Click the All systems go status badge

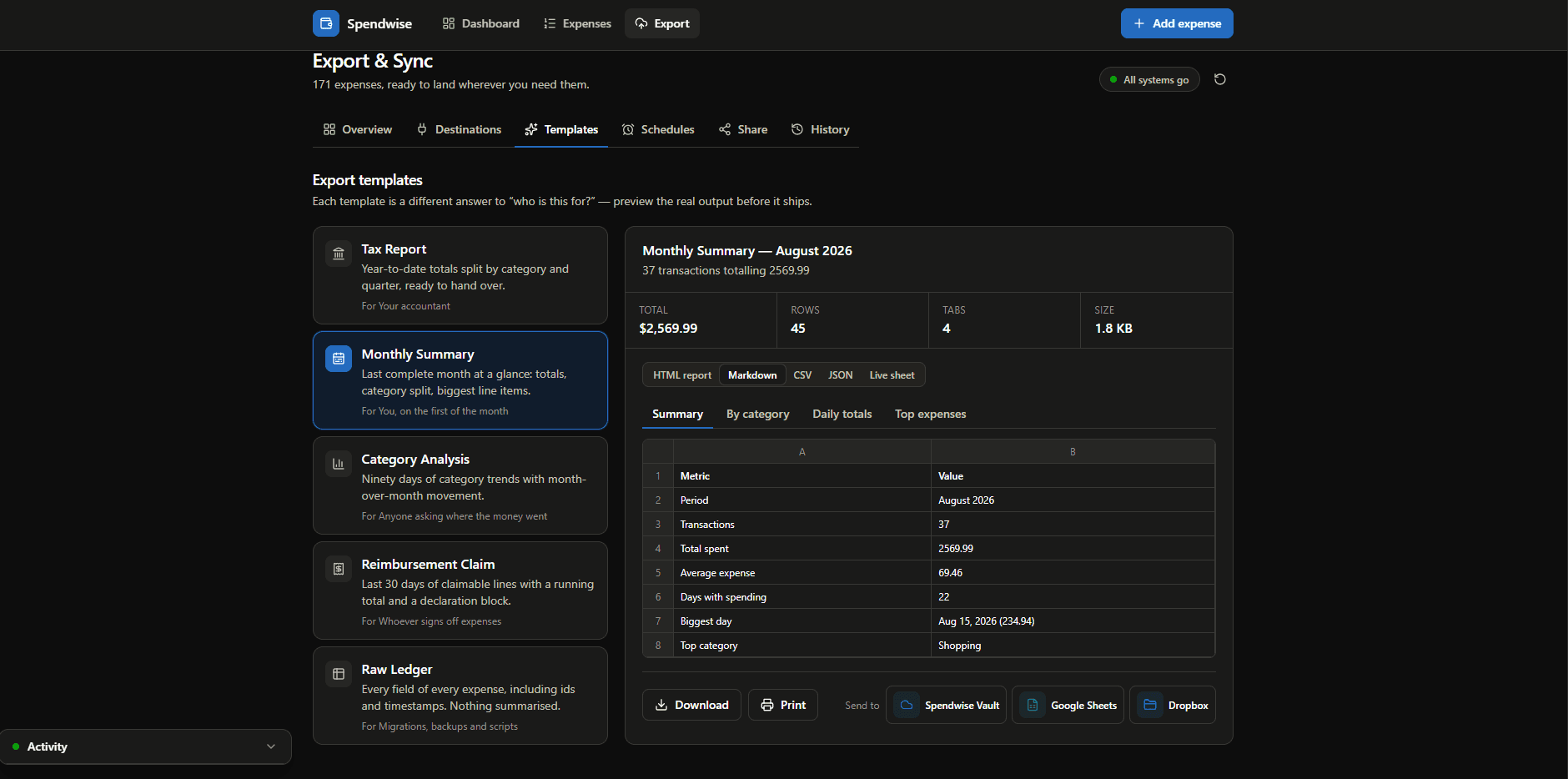click(1149, 79)
